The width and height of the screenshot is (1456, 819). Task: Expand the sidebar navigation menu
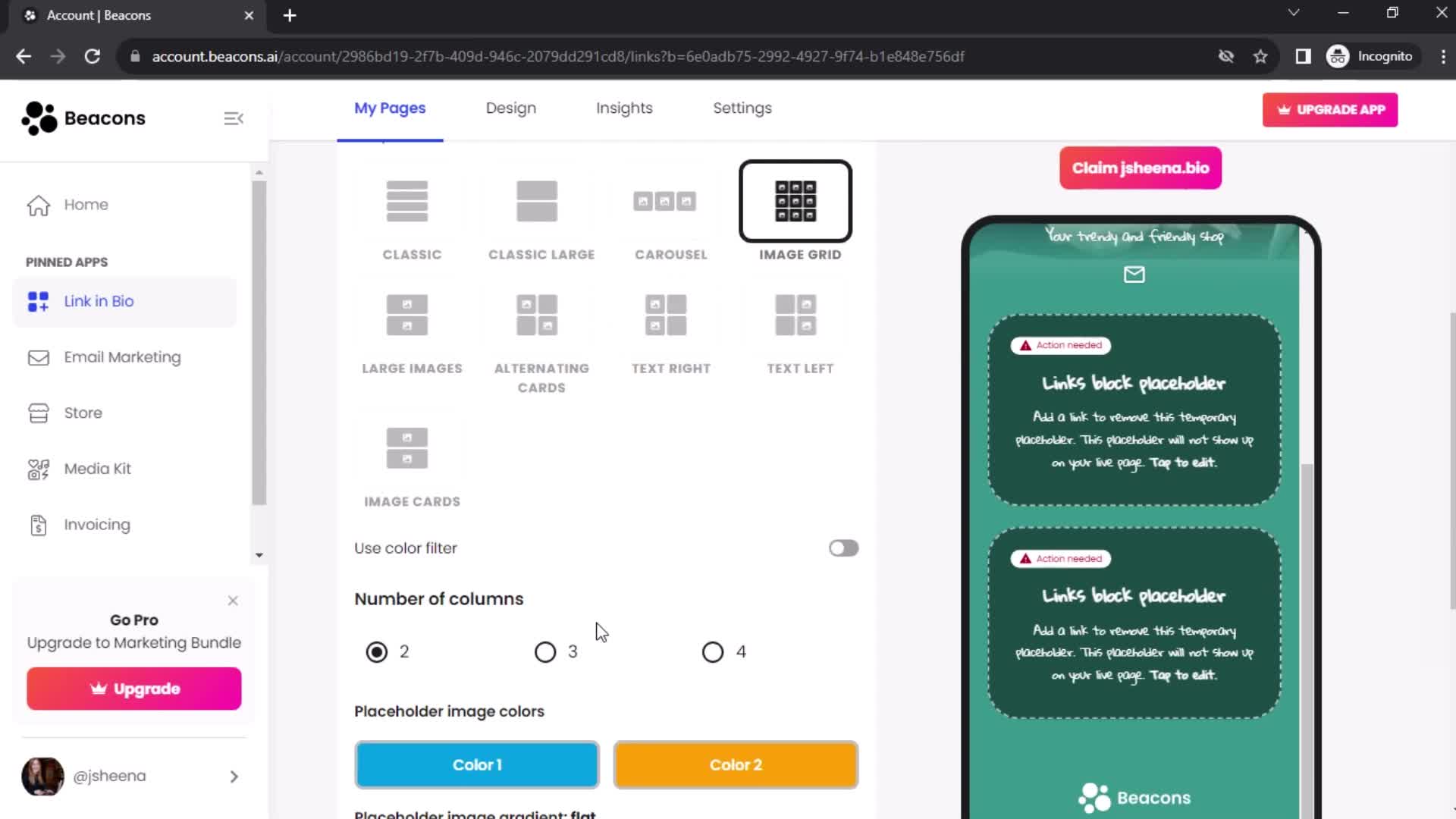[x=233, y=117]
